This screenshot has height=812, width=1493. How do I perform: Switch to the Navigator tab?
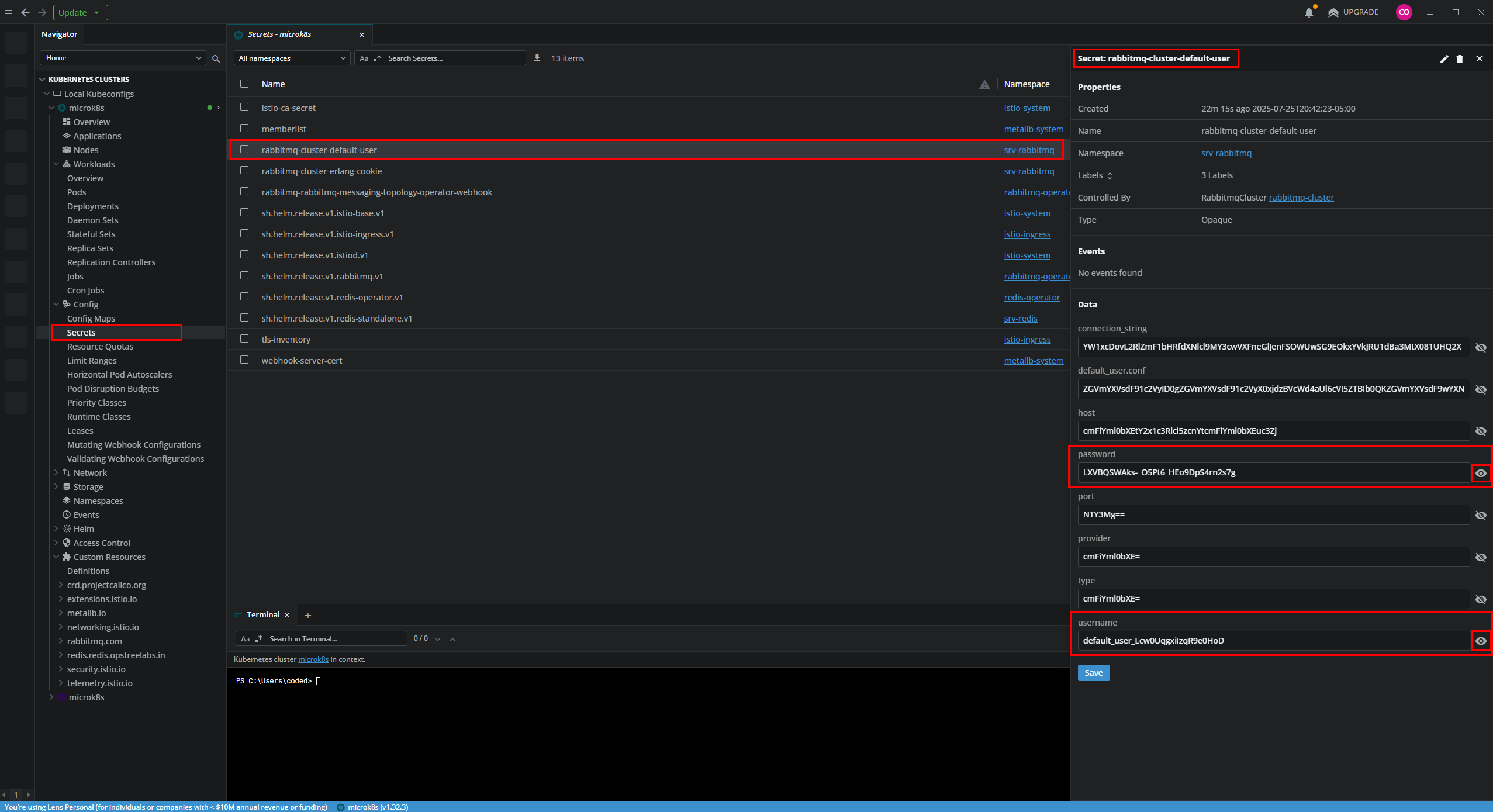click(60, 34)
